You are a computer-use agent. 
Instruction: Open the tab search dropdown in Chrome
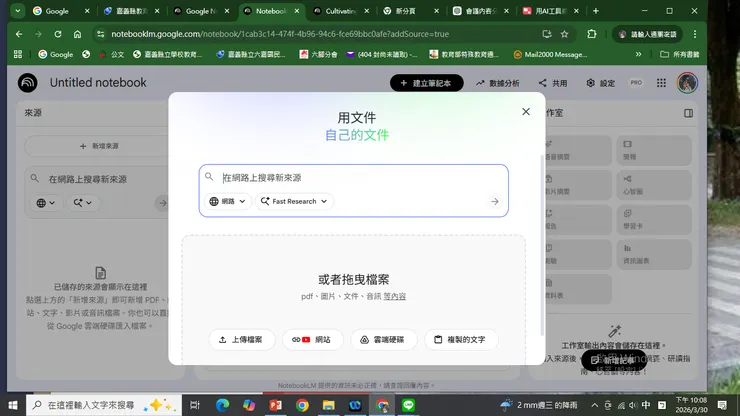tap(17, 10)
